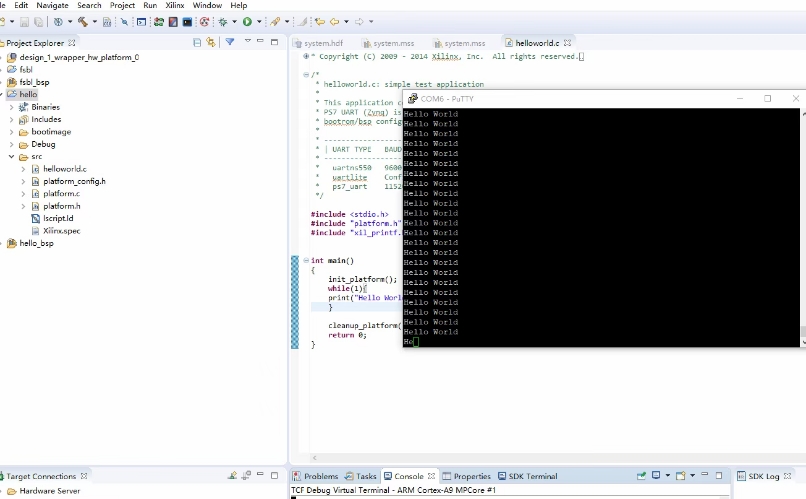Minimize the Project Explorer panel
Screen dimensions: 806x499
260,41
